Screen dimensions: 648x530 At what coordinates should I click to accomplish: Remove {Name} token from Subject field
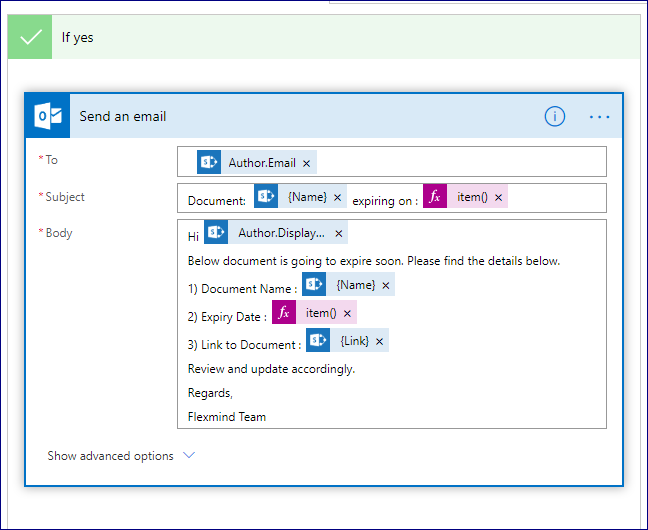pyautogui.click(x=337, y=198)
